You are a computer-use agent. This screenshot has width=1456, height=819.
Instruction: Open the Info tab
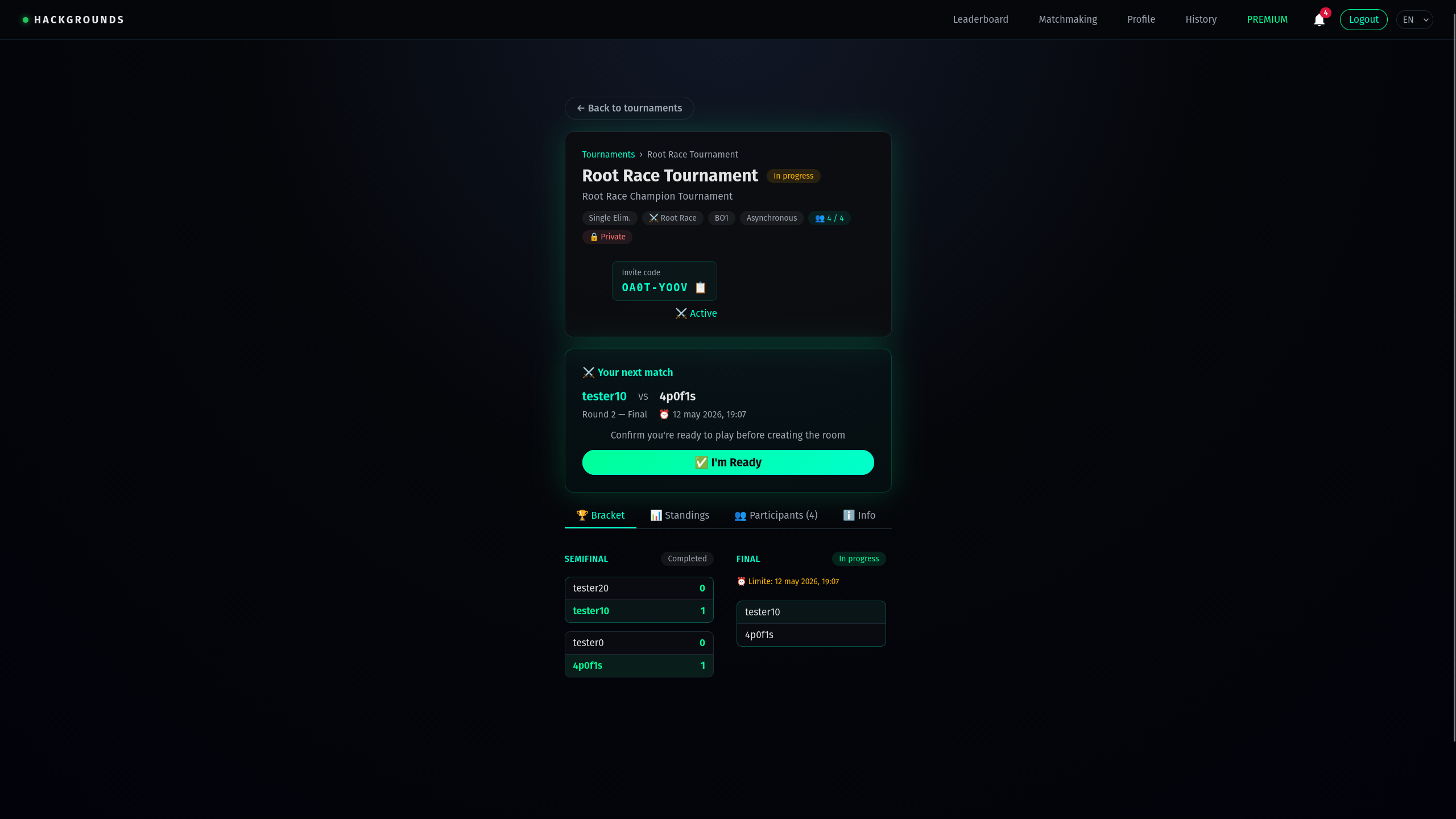859,515
